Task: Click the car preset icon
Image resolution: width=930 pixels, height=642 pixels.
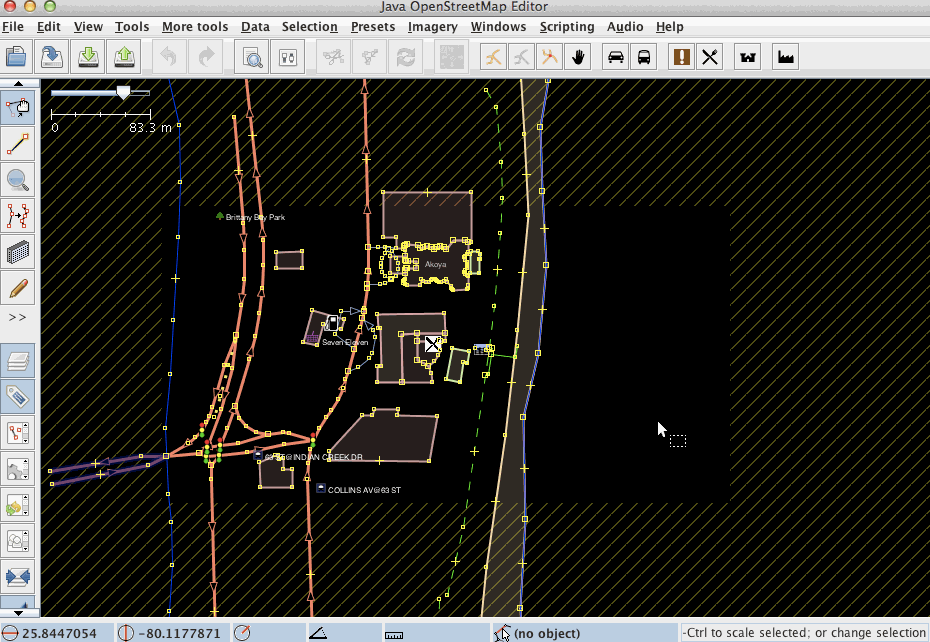Action: [x=616, y=57]
